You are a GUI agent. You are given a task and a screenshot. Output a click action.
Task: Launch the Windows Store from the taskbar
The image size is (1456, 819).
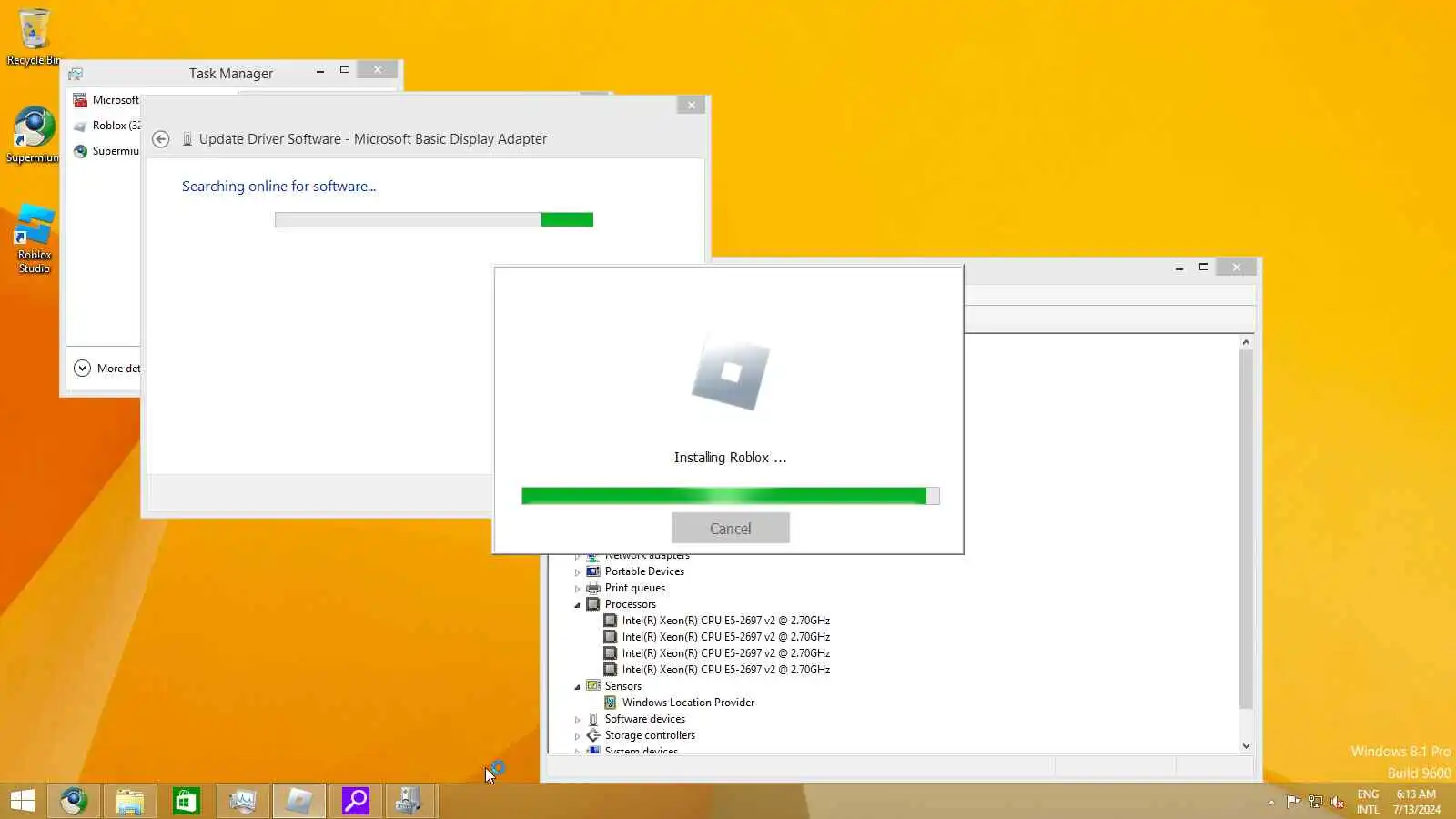(187, 801)
